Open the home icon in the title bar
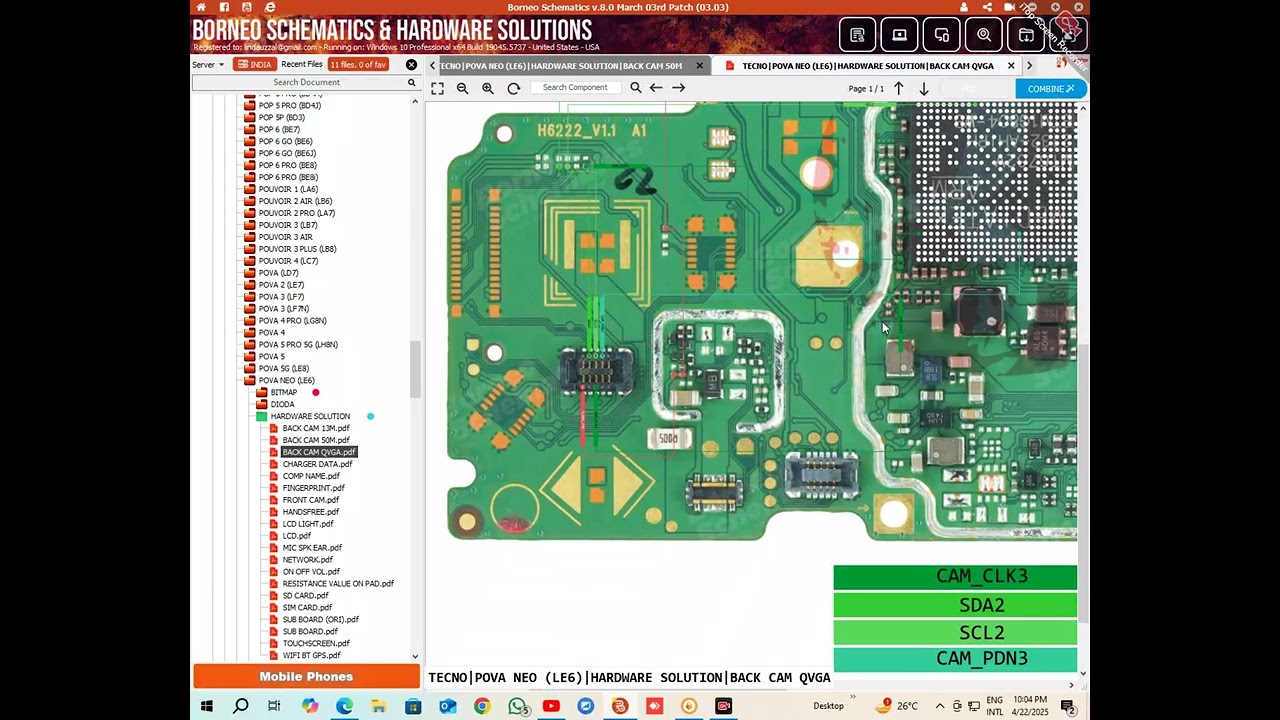Image resolution: width=1280 pixels, height=720 pixels. tap(201, 7)
